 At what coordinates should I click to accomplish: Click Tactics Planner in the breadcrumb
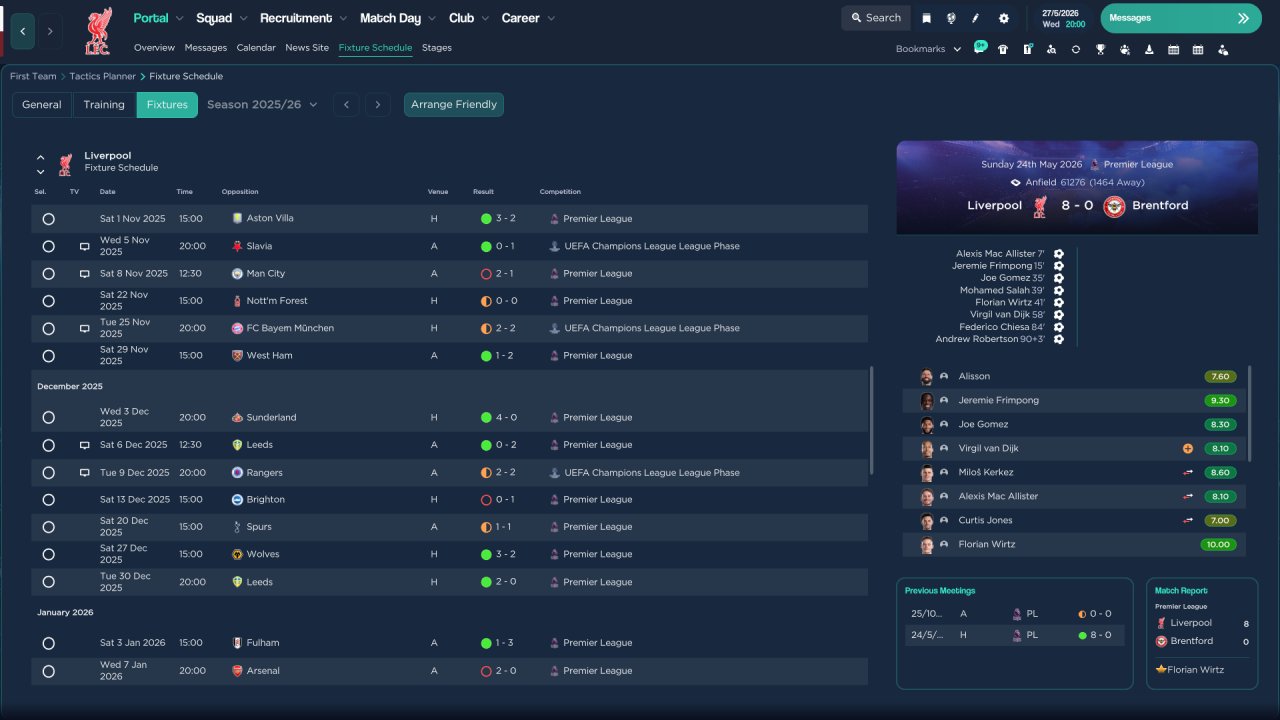[x=104, y=76]
